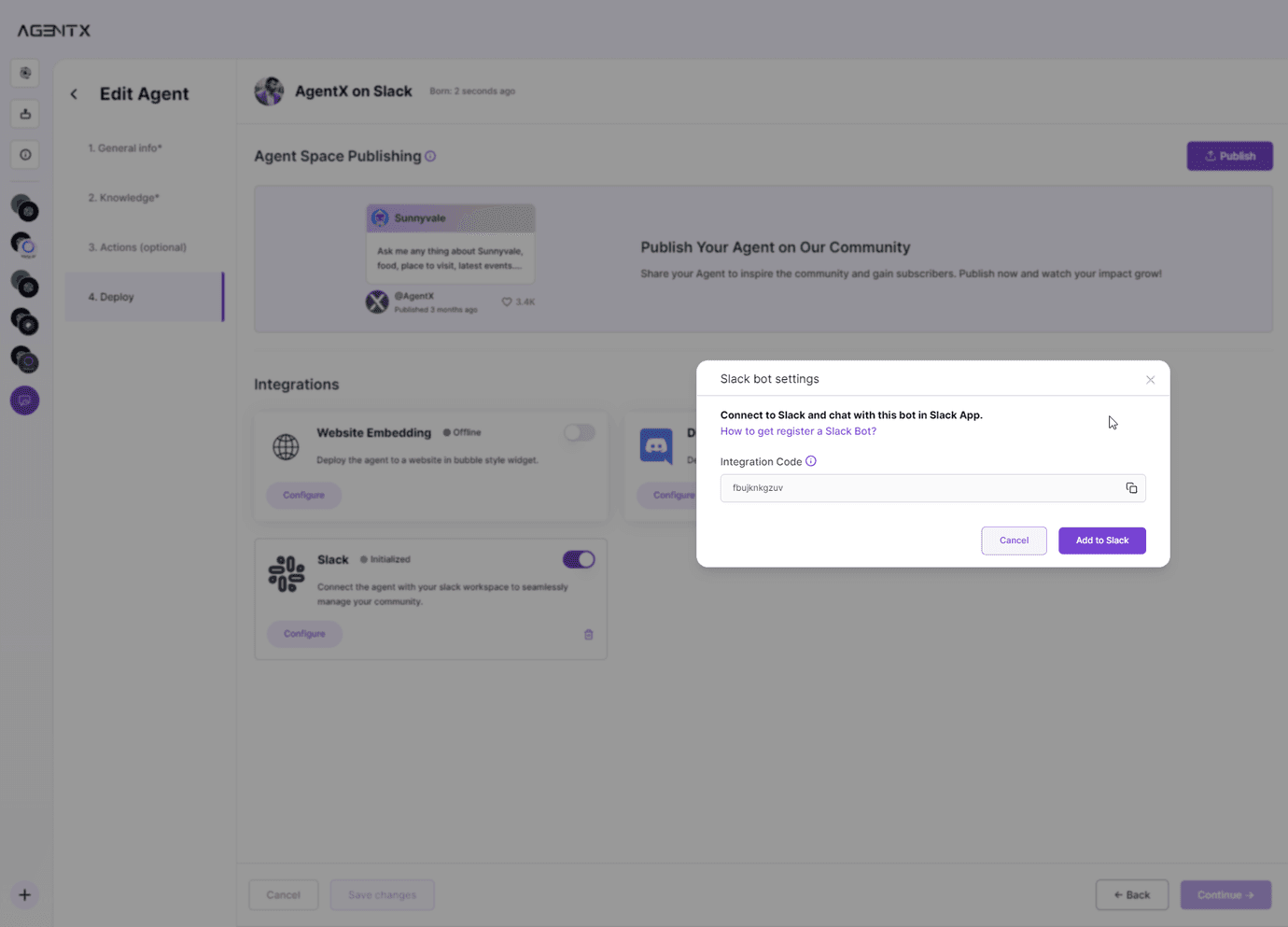Configure the Slack integration
Screen dimensions: 1288x927
304,634
